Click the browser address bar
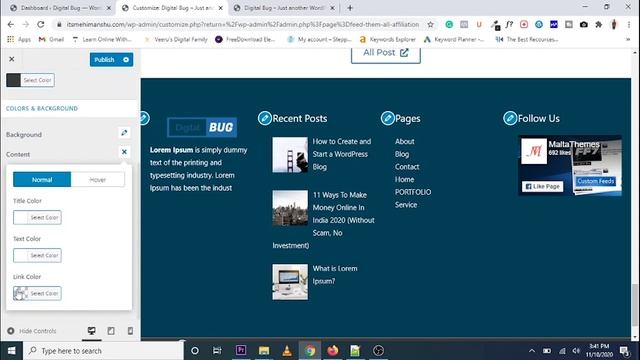Screen dimensions: 640x360 click(243, 24)
